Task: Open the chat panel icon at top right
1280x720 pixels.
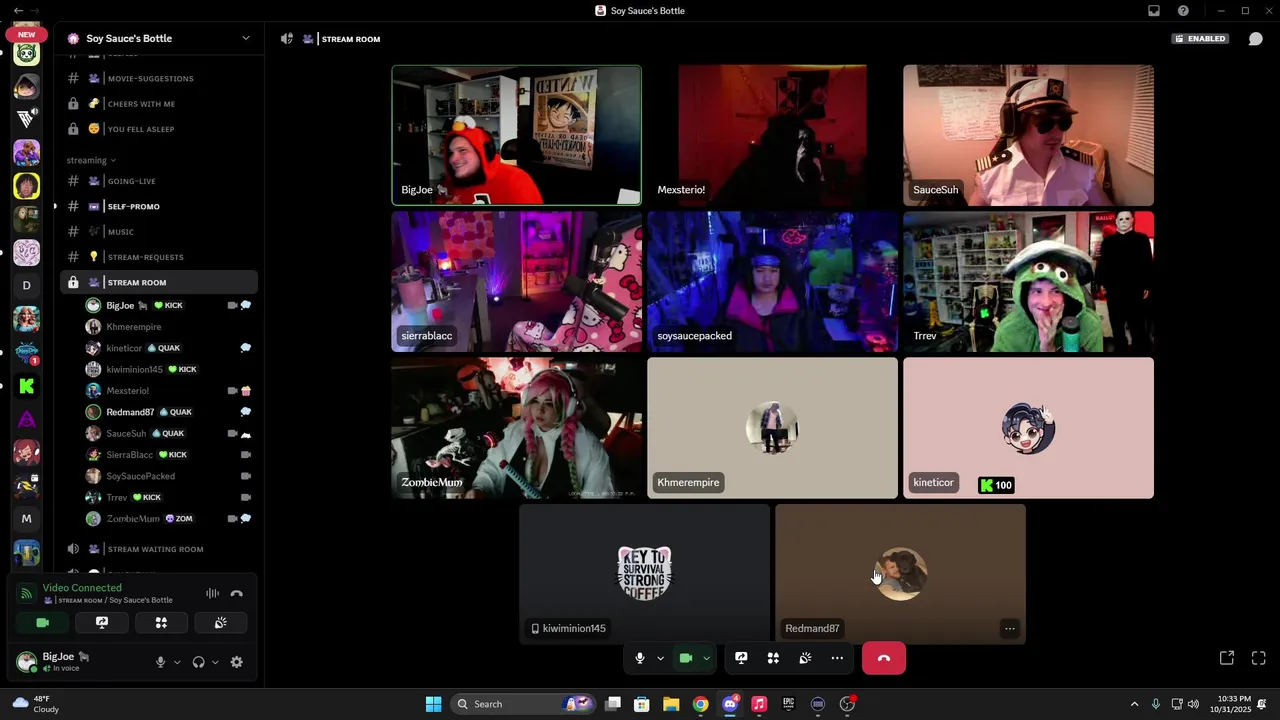Action: click(x=1256, y=39)
